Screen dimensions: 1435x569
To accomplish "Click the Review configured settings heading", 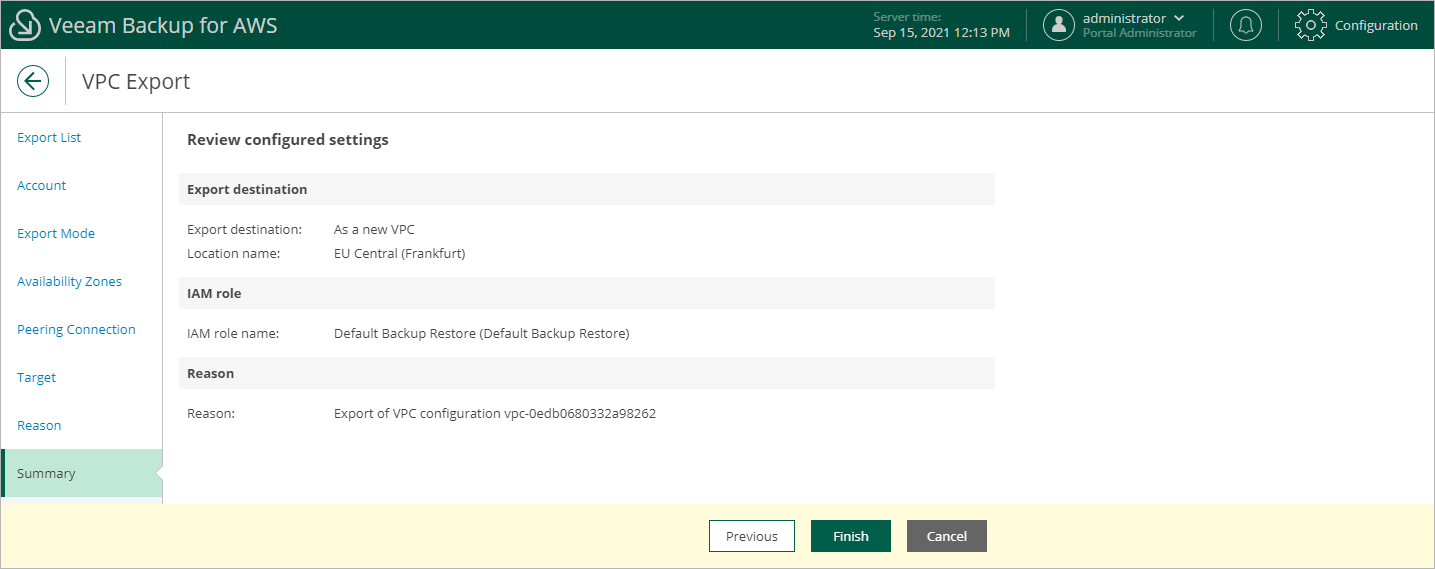I will click(288, 140).
